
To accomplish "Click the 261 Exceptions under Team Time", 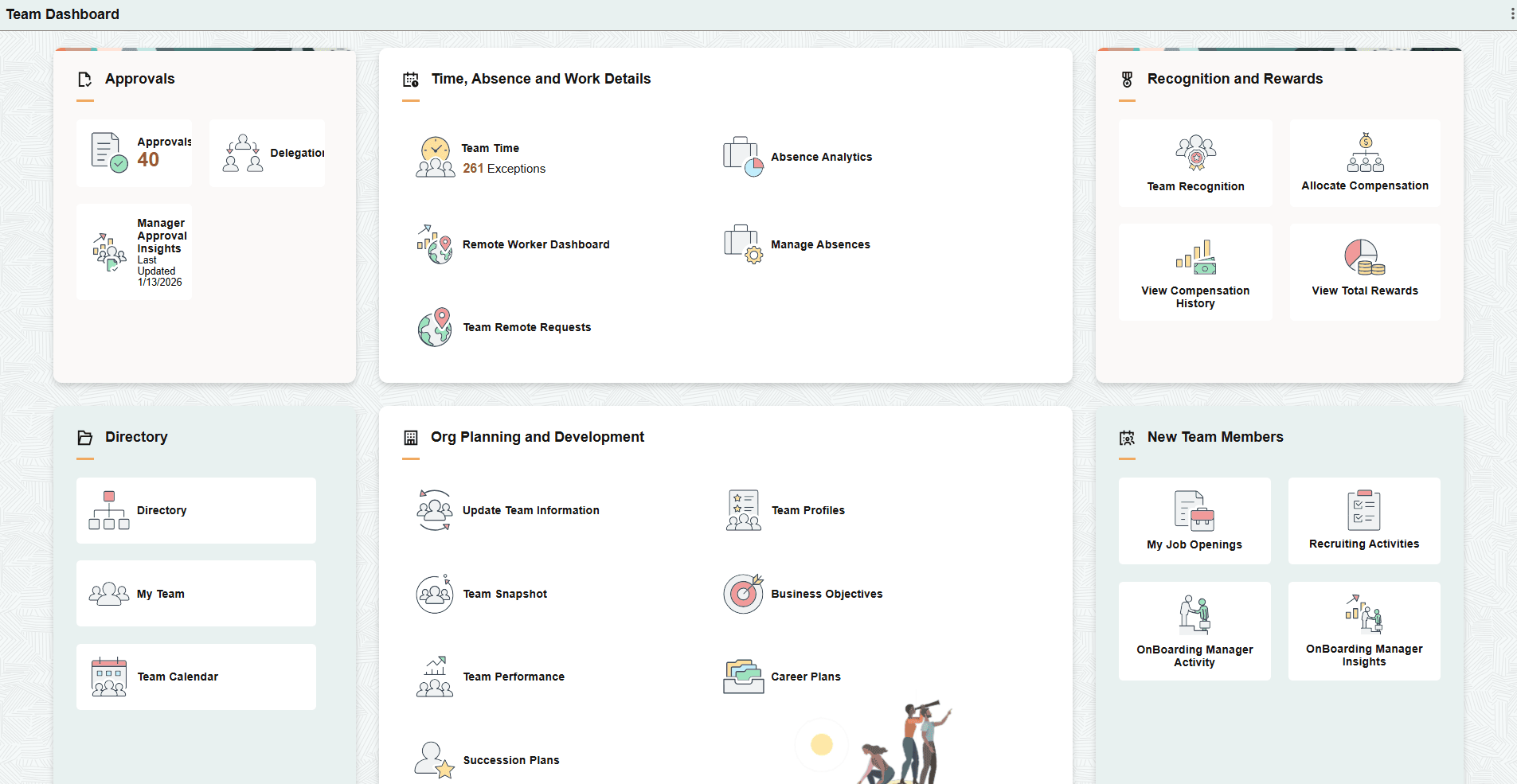I will click(504, 169).
